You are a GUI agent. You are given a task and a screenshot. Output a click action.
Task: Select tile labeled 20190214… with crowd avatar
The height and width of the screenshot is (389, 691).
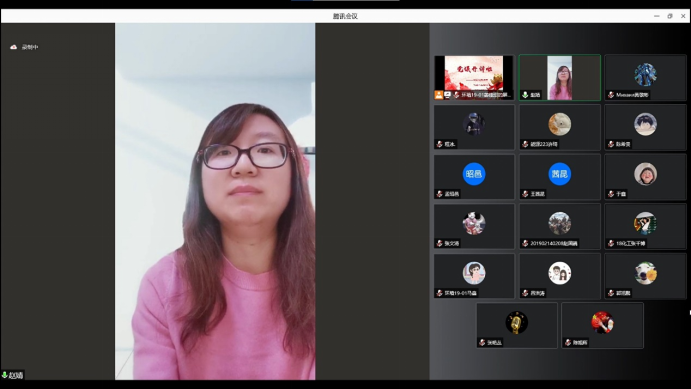560,226
